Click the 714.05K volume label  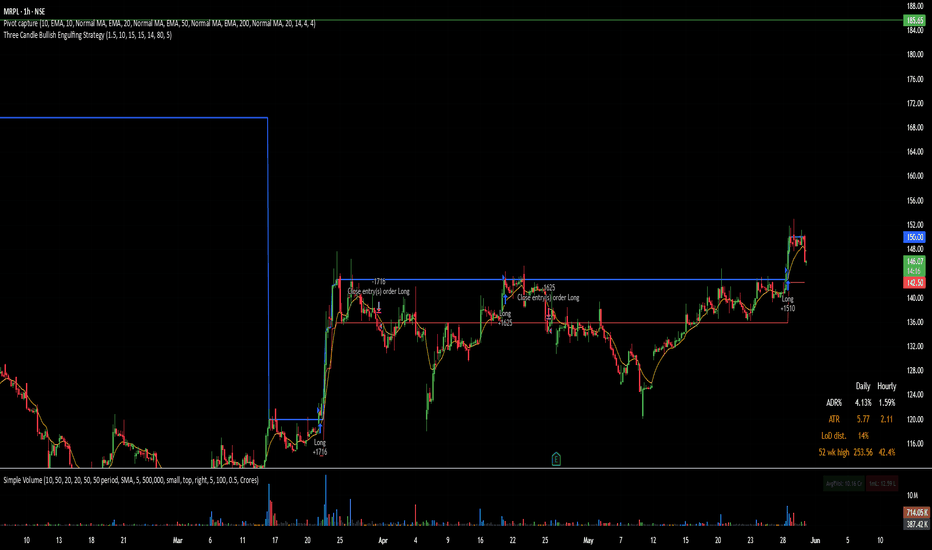tap(915, 513)
